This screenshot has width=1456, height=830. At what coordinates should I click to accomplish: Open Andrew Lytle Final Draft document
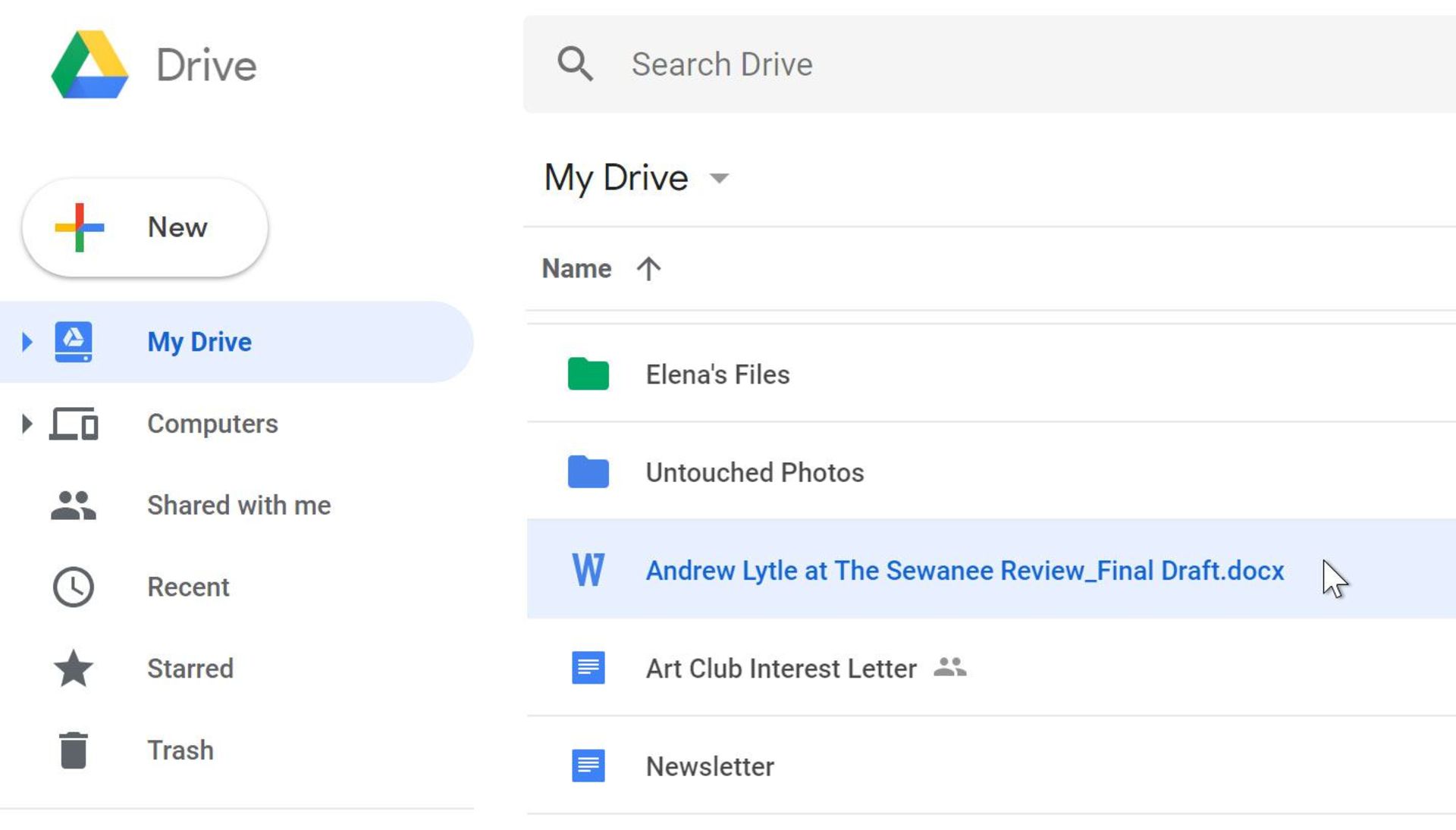pyautogui.click(x=964, y=571)
